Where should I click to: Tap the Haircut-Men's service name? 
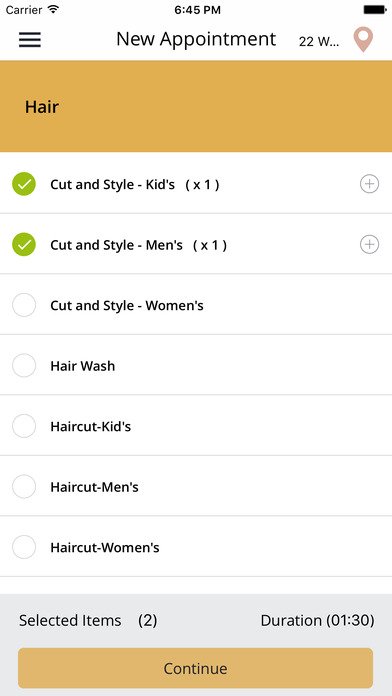tap(94, 487)
